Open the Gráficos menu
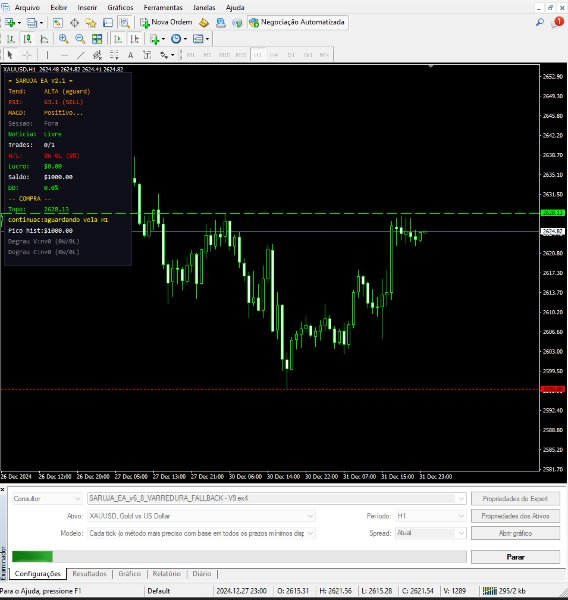Image resolution: width=568 pixels, height=600 pixels. pos(120,7)
